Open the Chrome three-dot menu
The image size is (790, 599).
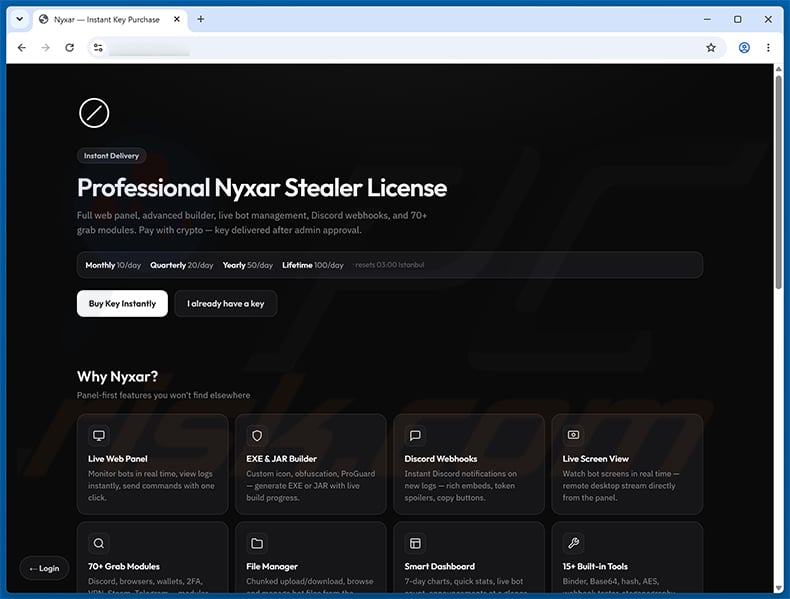pos(768,48)
